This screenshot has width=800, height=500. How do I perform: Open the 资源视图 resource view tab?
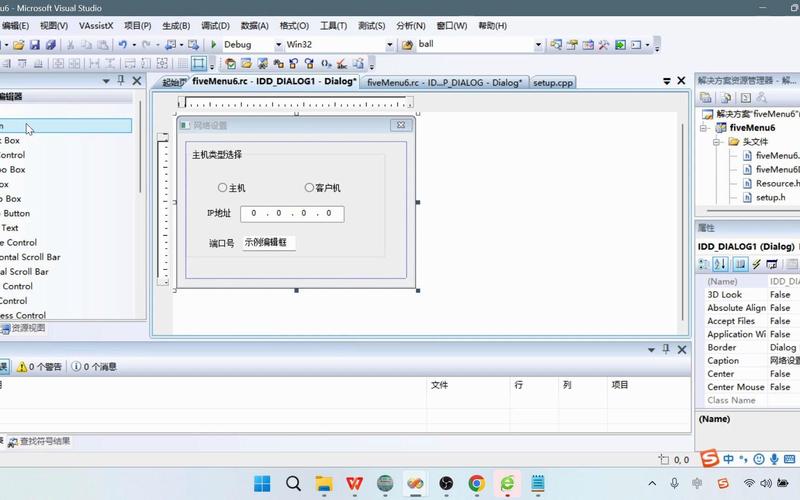(x=23, y=328)
